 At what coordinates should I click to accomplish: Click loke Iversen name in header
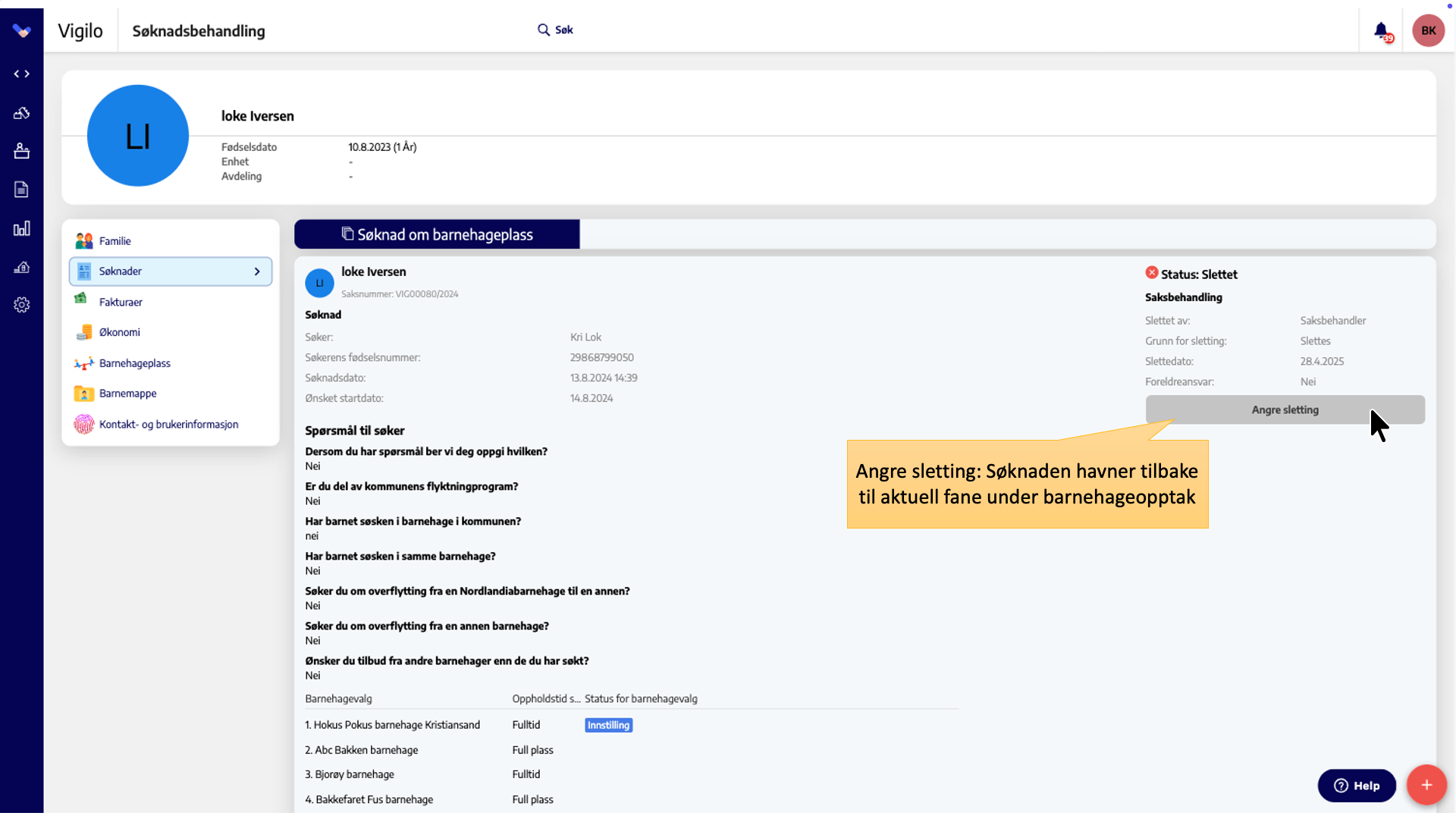pyautogui.click(x=258, y=116)
